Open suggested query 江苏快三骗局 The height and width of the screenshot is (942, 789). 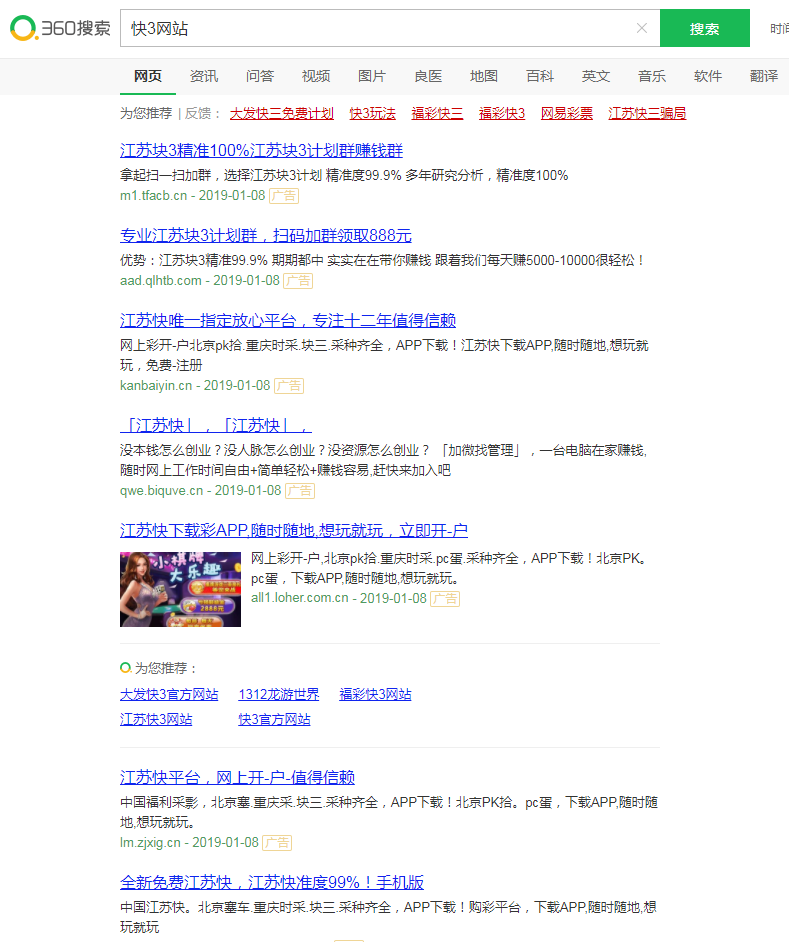coord(647,114)
